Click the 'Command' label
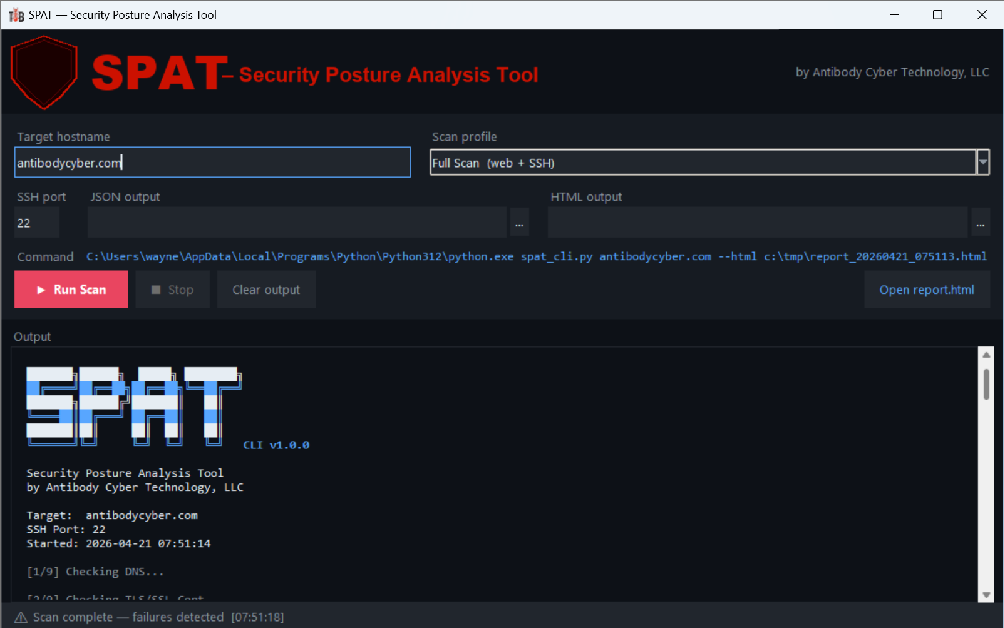Viewport: 1004px width, 628px height. [45, 257]
